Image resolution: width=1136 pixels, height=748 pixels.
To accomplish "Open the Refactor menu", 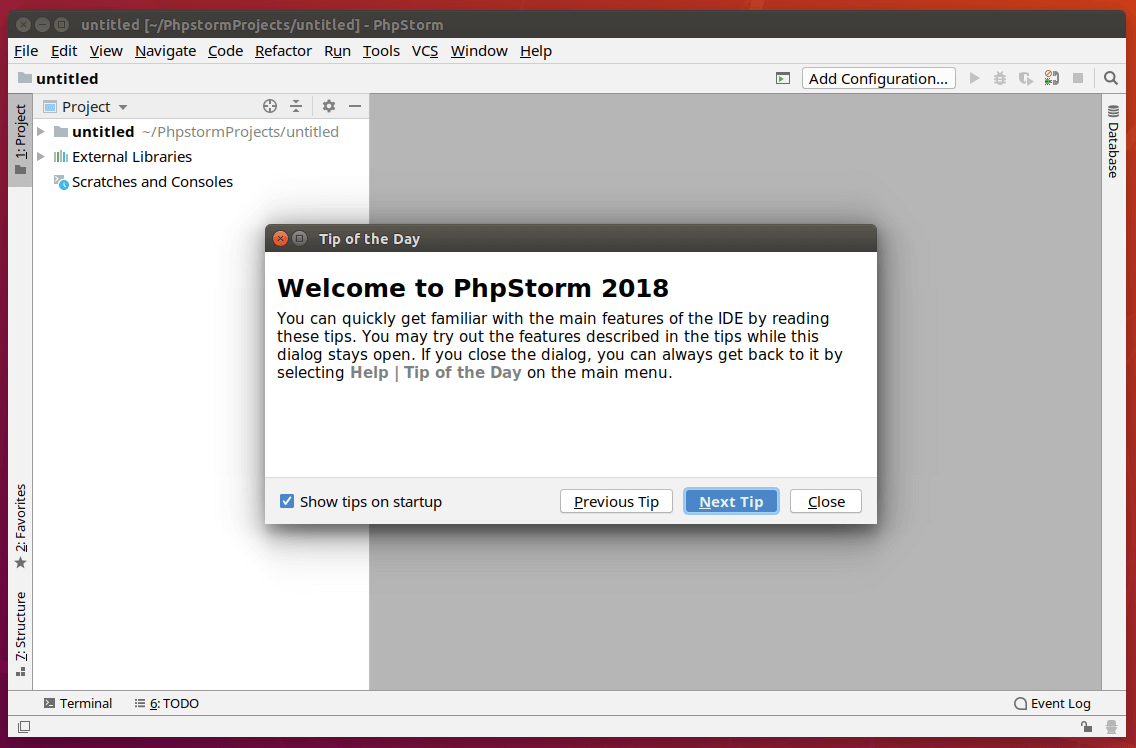I will (x=283, y=51).
